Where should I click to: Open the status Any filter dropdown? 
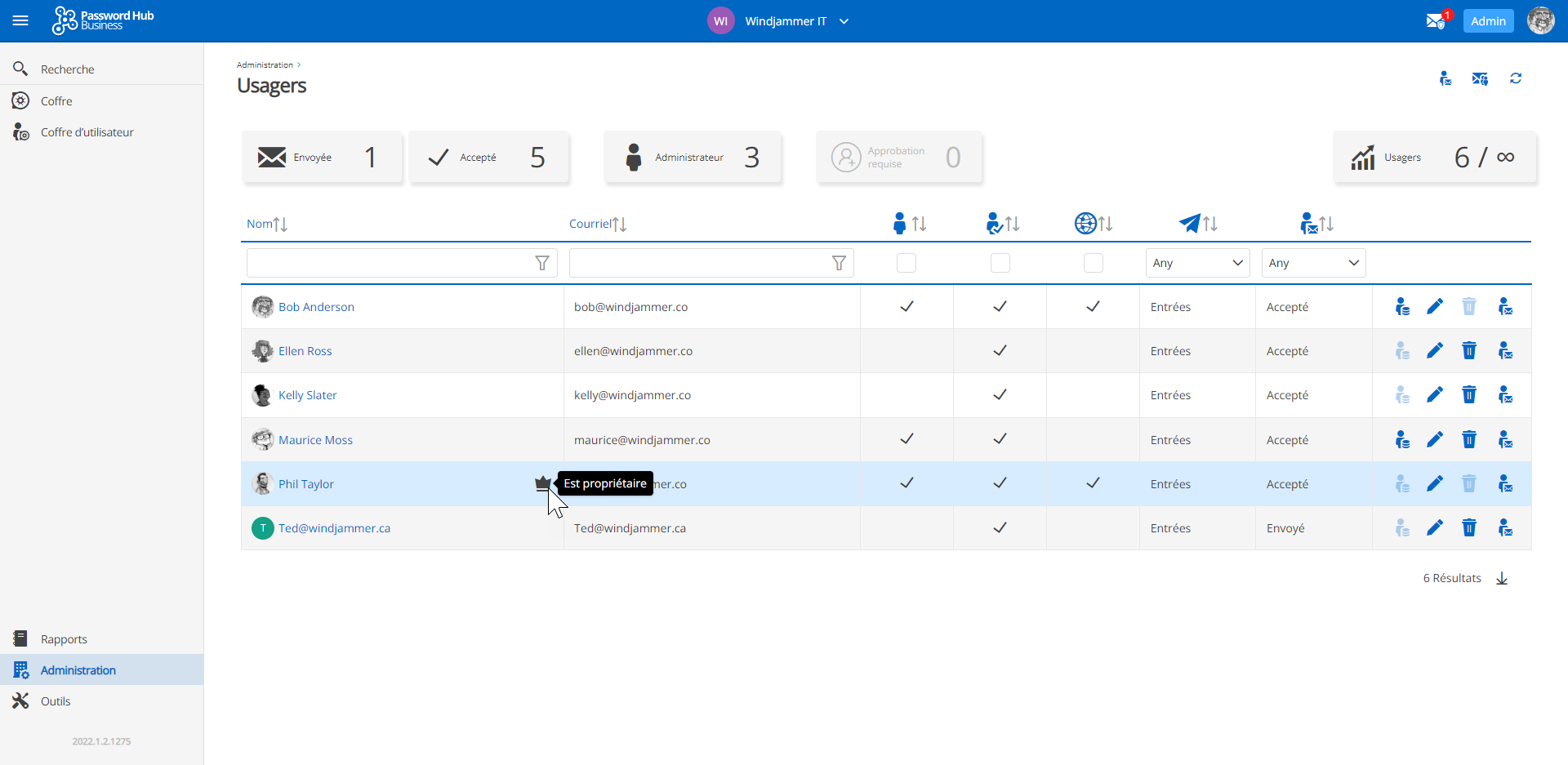pyautogui.click(x=1313, y=263)
